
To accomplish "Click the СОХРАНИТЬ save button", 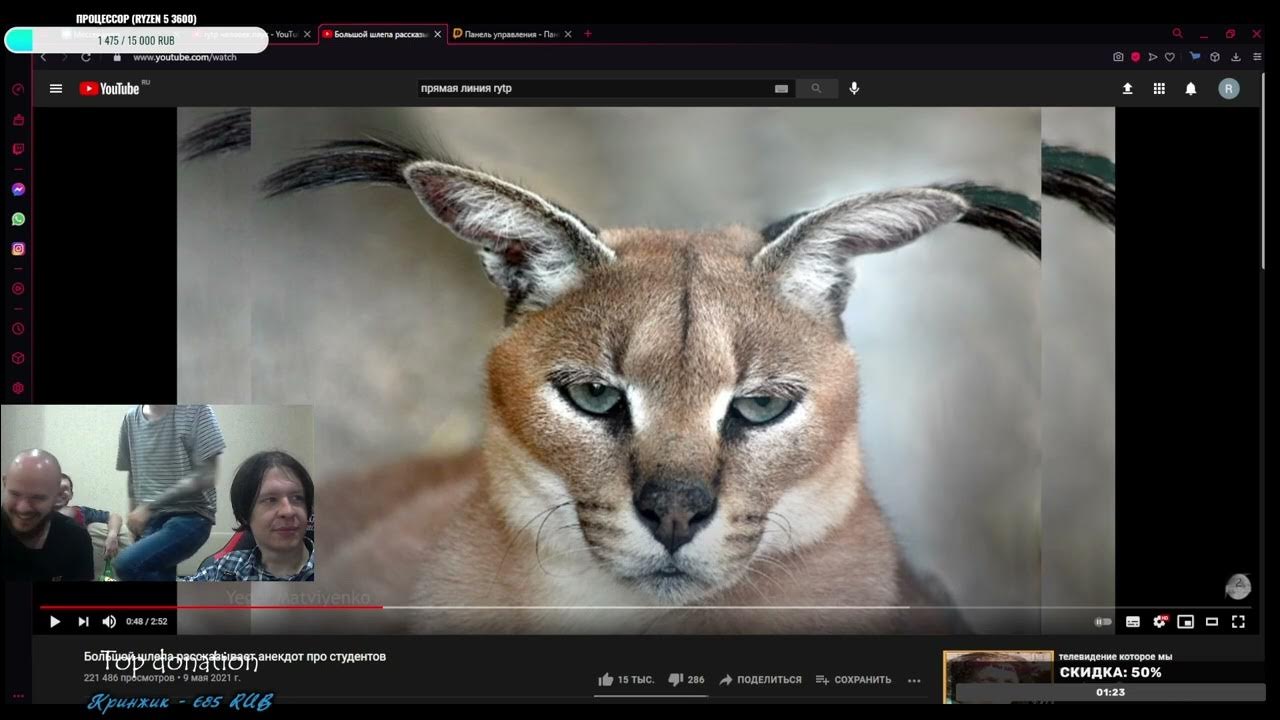I will [x=853, y=680].
